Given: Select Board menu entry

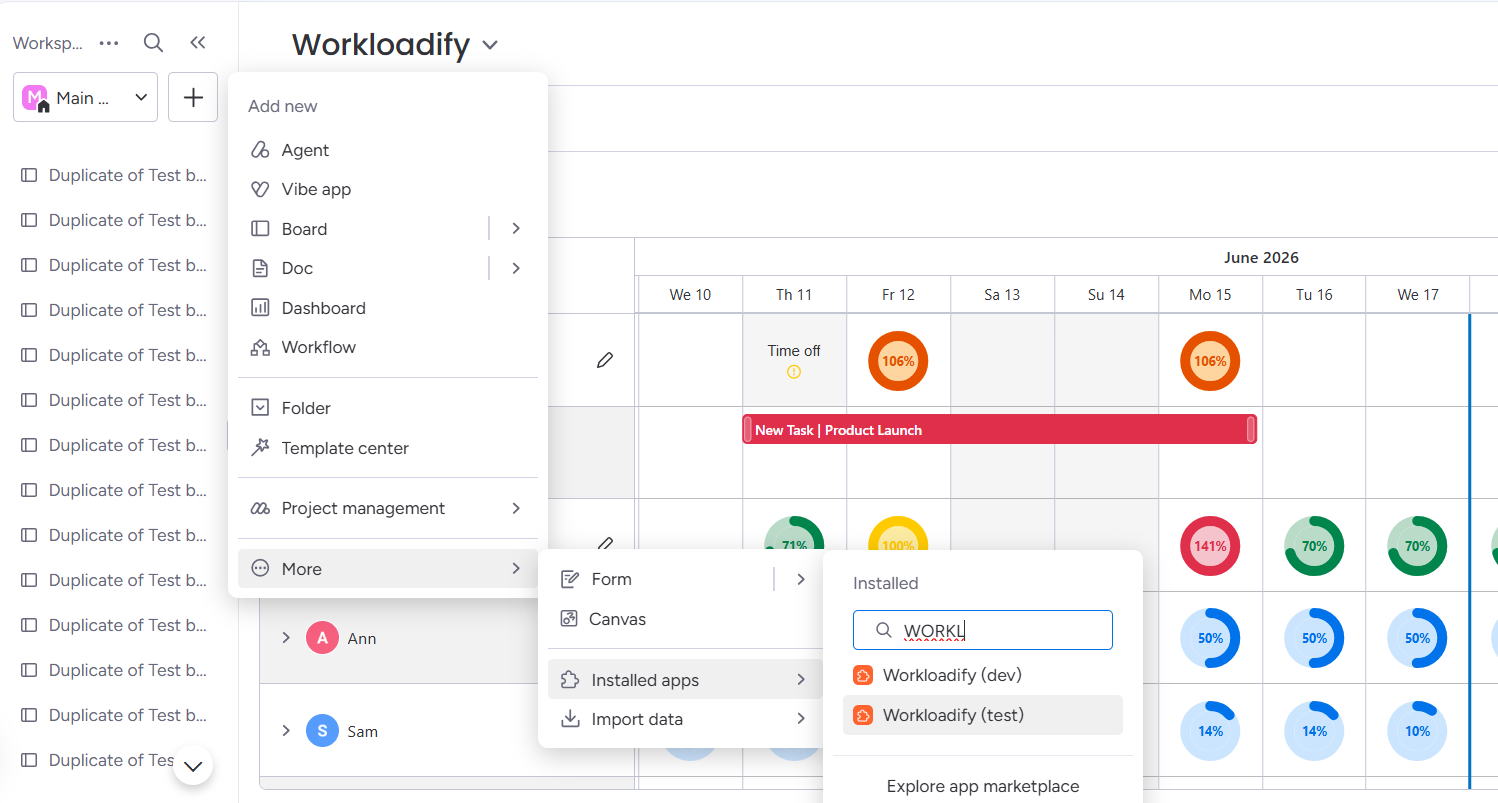Looking at the screenshot, I should [363, 229].
